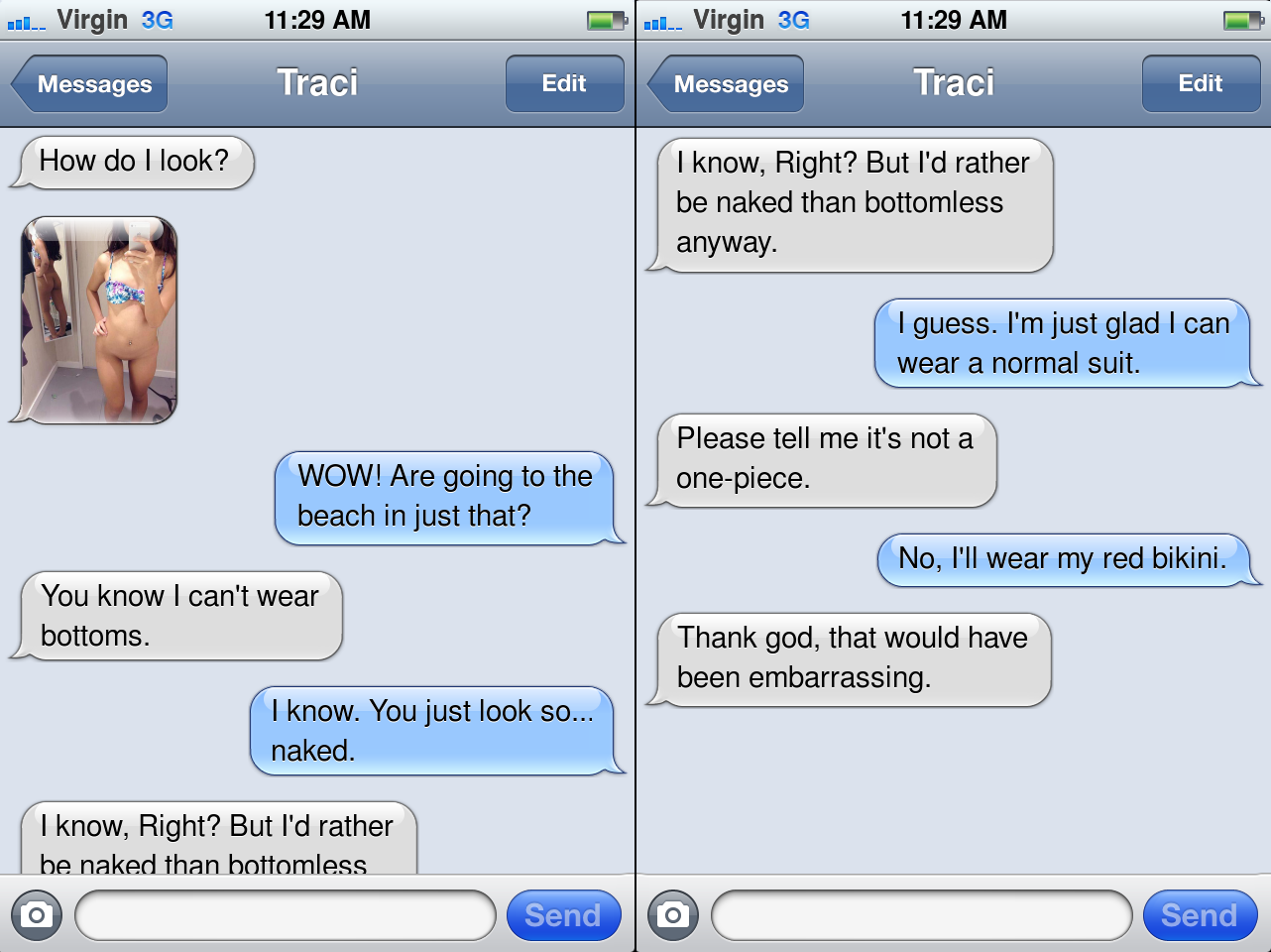Go back to Messages on left screen
The height and width of the screenshot is (952, 1271).
pyautogui.click(x=89, y=84)
